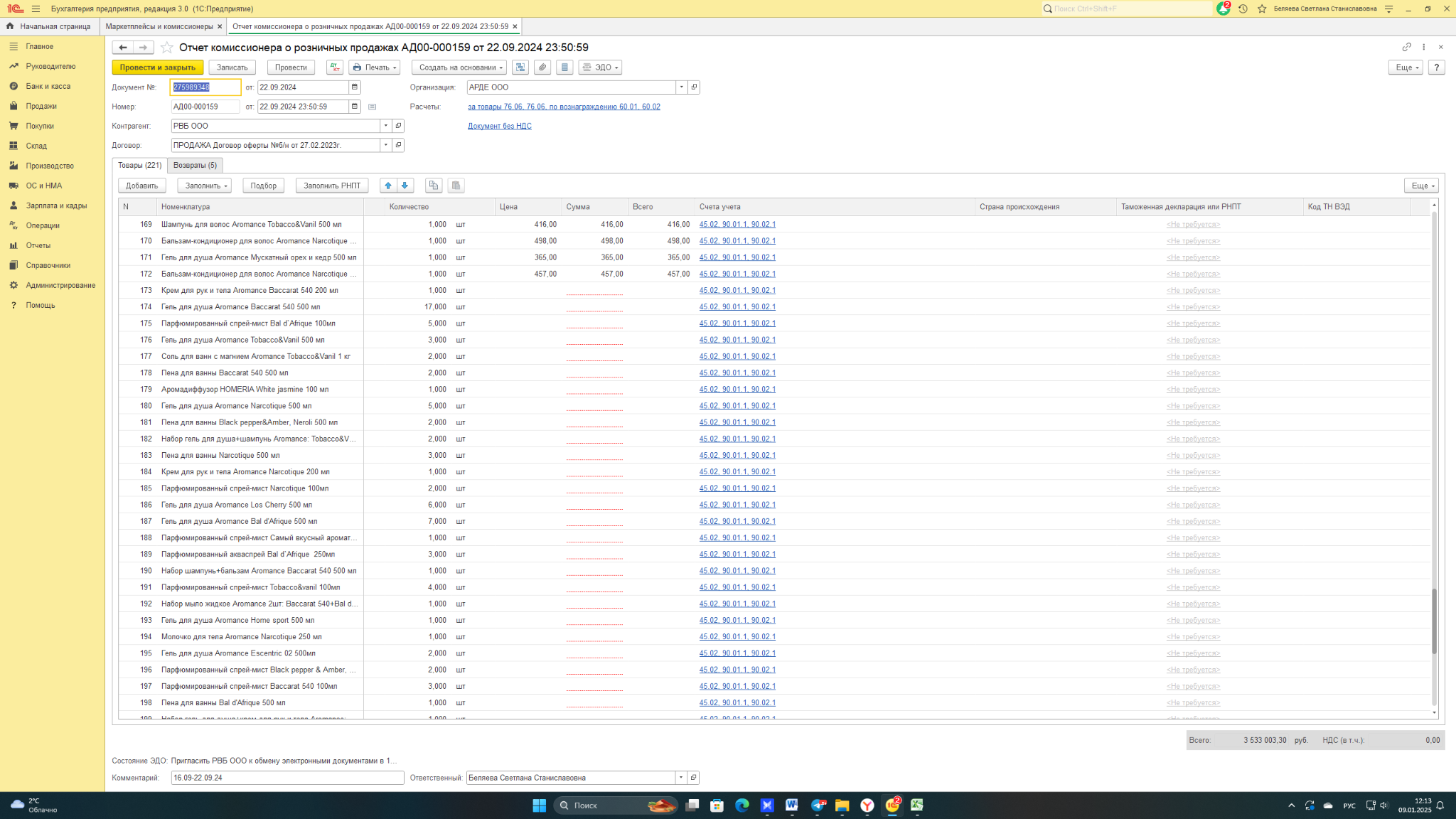Go to Начальная страница tab
The image size is (1456, 819).
(x=48, y=26)
